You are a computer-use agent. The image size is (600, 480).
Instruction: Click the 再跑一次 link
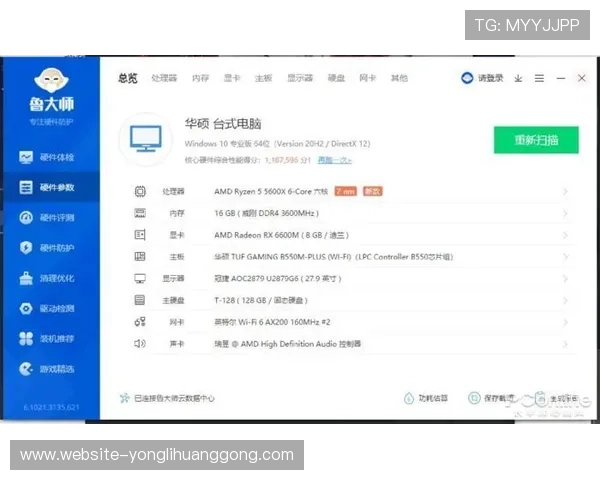pos(335,160)
